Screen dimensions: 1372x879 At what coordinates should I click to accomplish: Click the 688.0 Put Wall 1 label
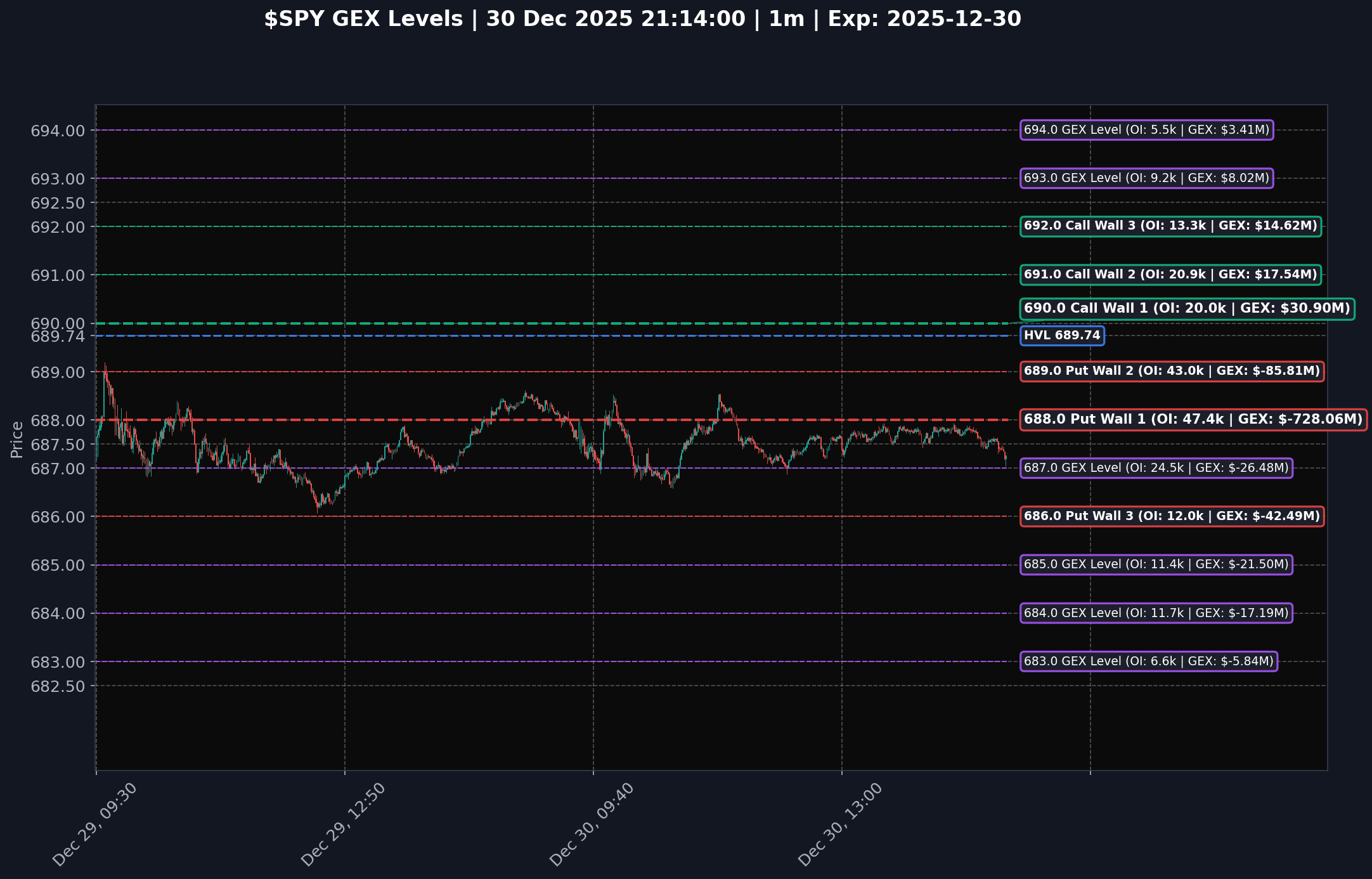(x=1193, y=420)
